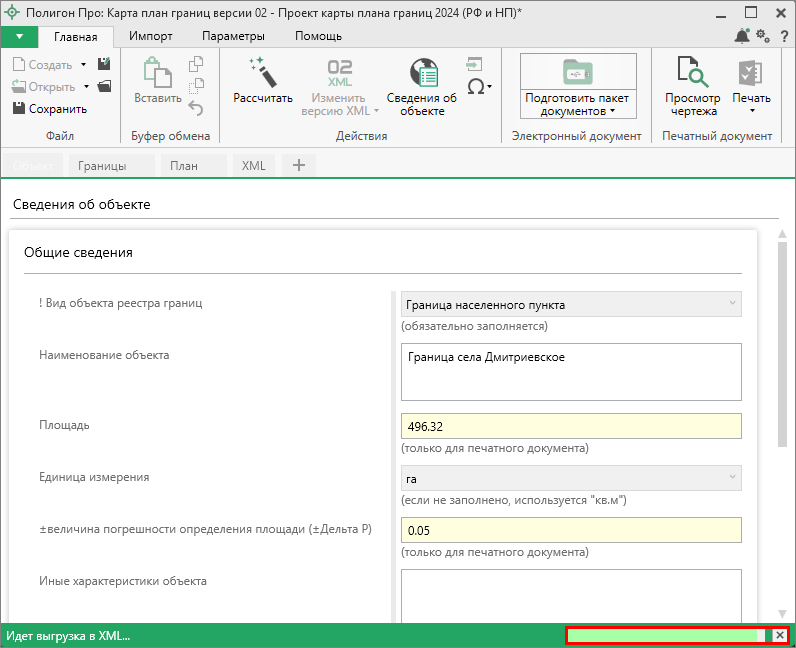Click the undo arrow in Буфер обмена

196,109
